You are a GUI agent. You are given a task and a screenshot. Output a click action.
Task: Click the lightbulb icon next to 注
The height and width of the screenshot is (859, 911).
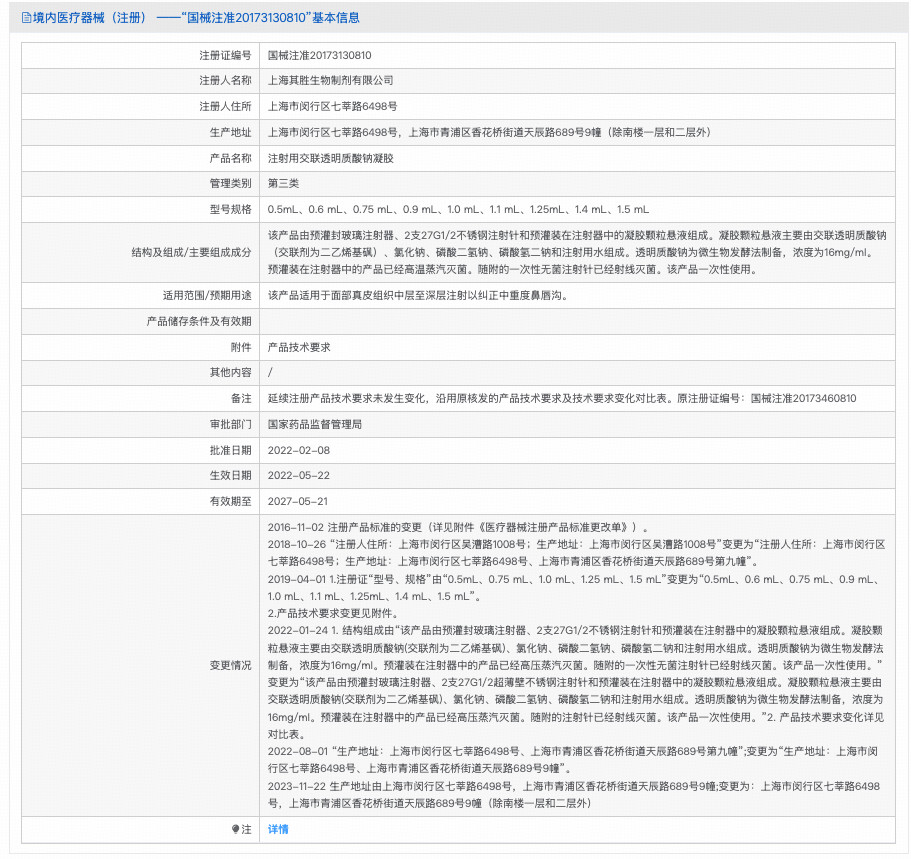tap(236, 830)
